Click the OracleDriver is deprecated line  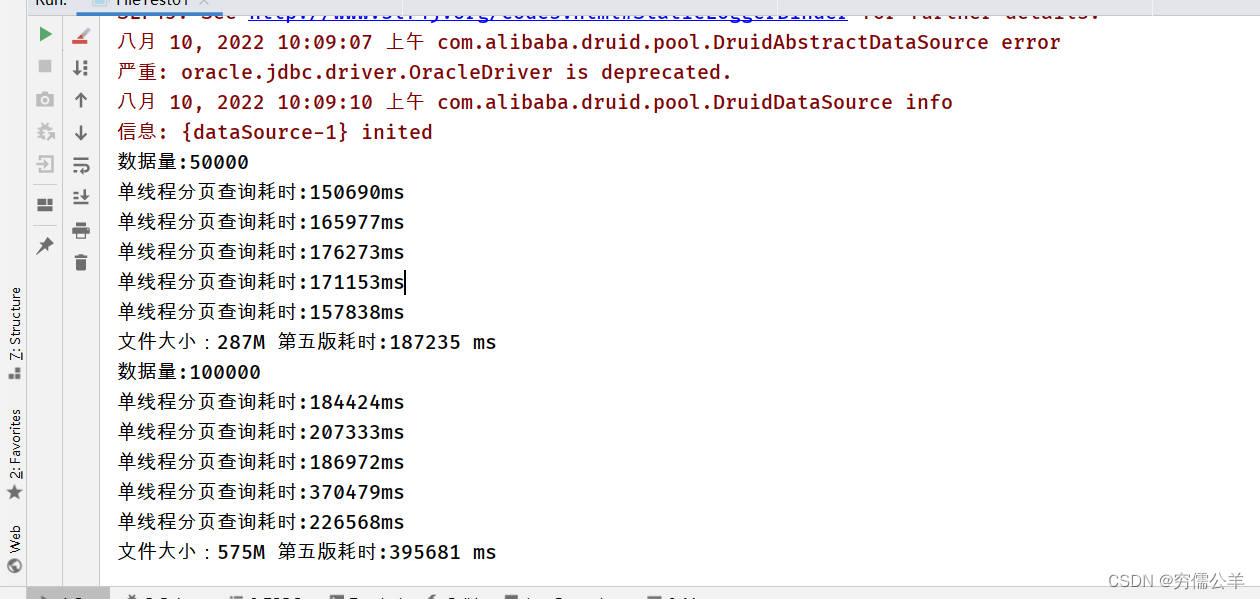pos(425,73)
